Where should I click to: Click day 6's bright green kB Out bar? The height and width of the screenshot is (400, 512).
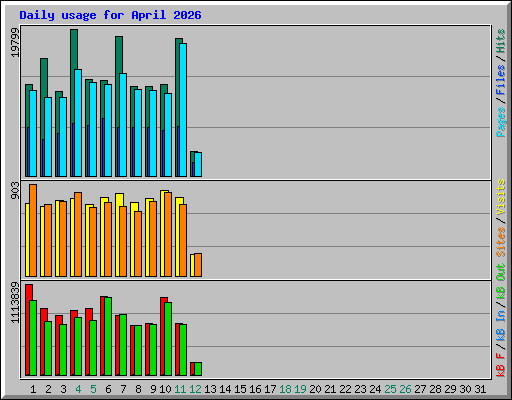[x=108, y=337]
